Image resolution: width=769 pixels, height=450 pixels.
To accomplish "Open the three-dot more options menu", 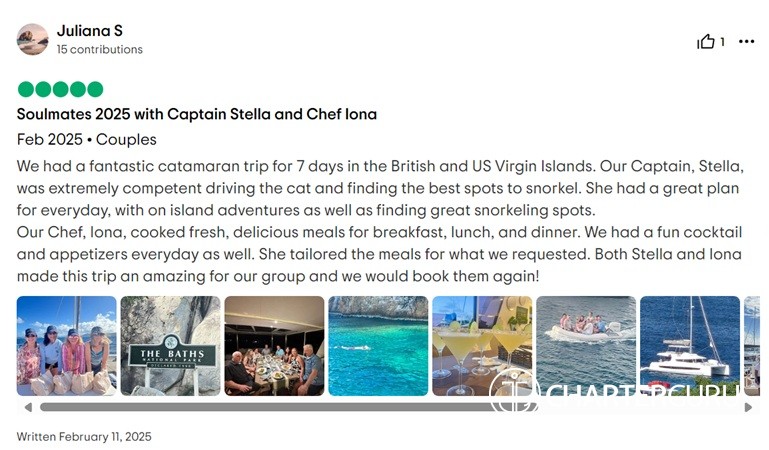I will pos(746,41).
